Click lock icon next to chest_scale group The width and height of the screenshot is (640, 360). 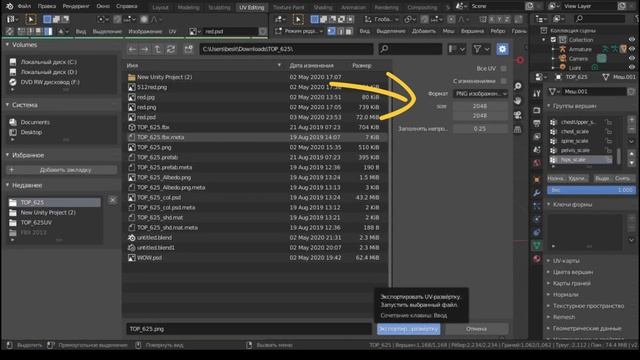click(x=609, y=131)
